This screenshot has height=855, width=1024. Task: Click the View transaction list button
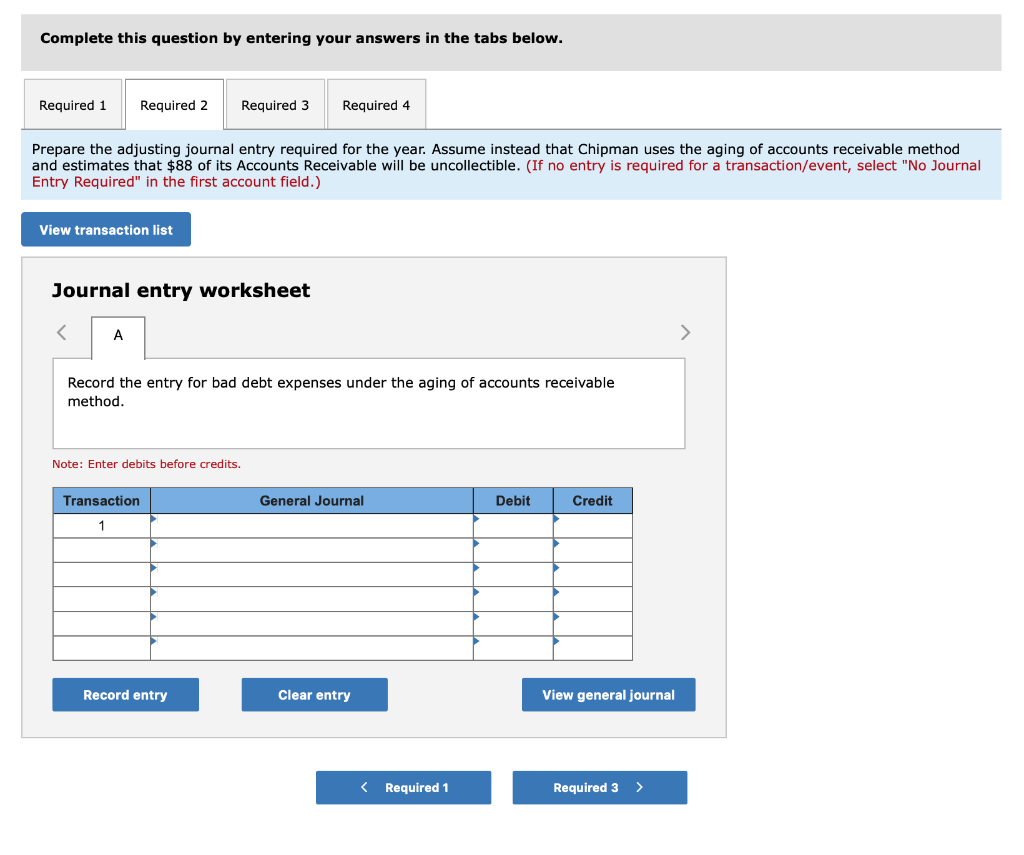105,229
